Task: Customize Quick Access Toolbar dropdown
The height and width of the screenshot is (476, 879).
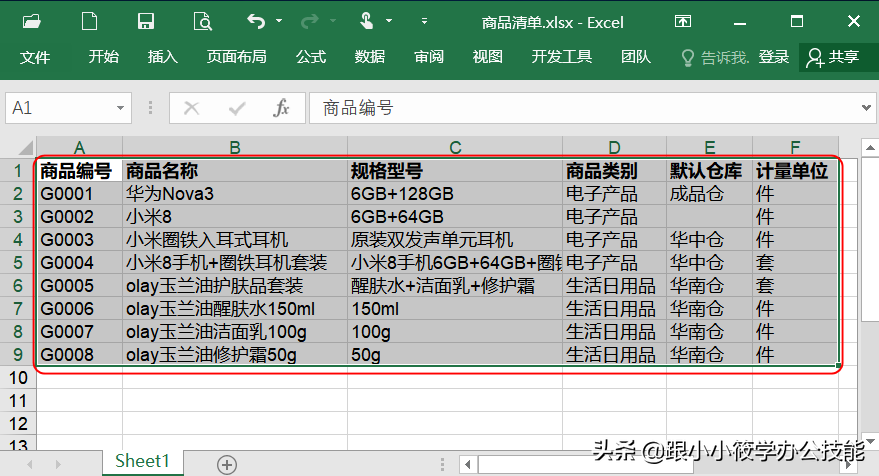Action: [x=424, y=21]
